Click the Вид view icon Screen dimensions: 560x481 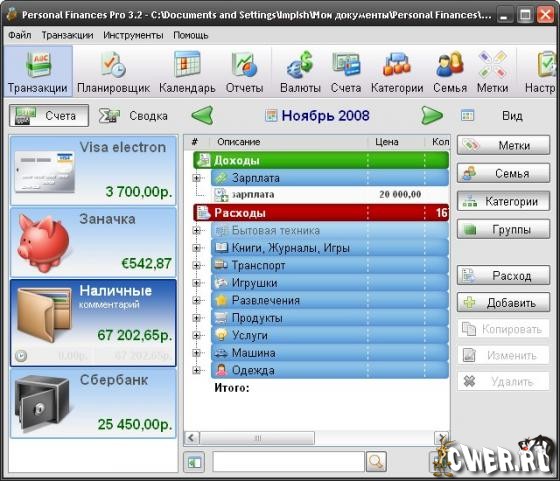click(468, 116)
